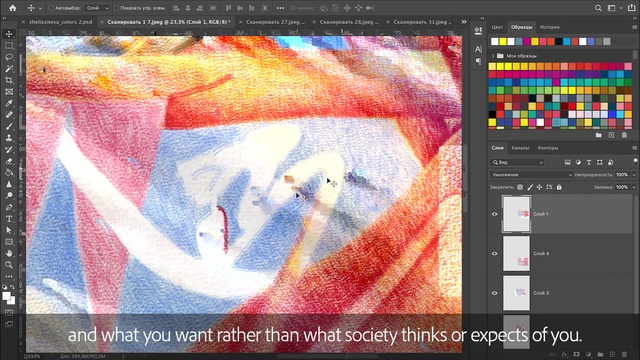This screenshot has width=640, height=360.
Task: Hide layer Слой 1 via eye icon
Action: 494,214
